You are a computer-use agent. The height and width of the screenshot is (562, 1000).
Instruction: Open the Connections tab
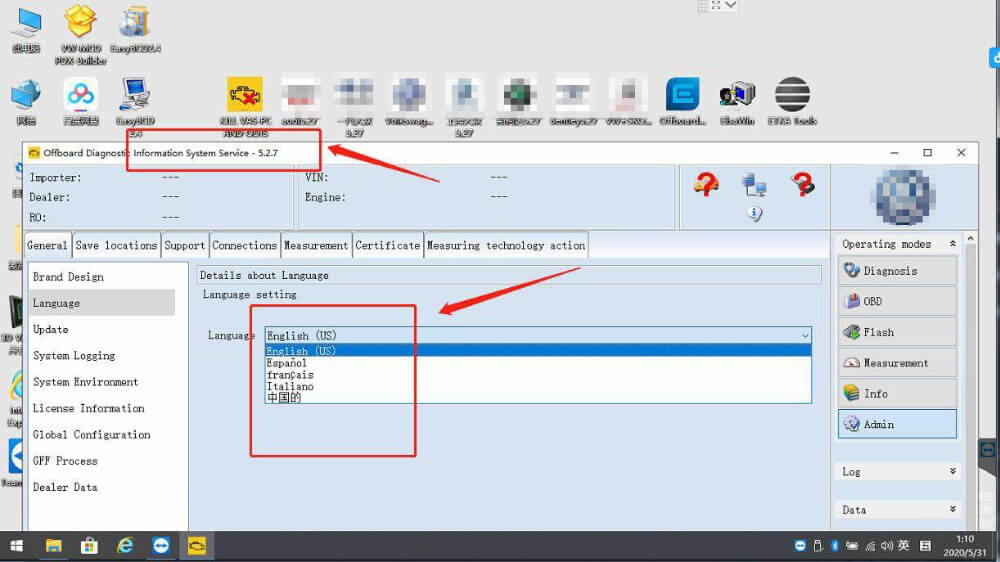point(244,246)
